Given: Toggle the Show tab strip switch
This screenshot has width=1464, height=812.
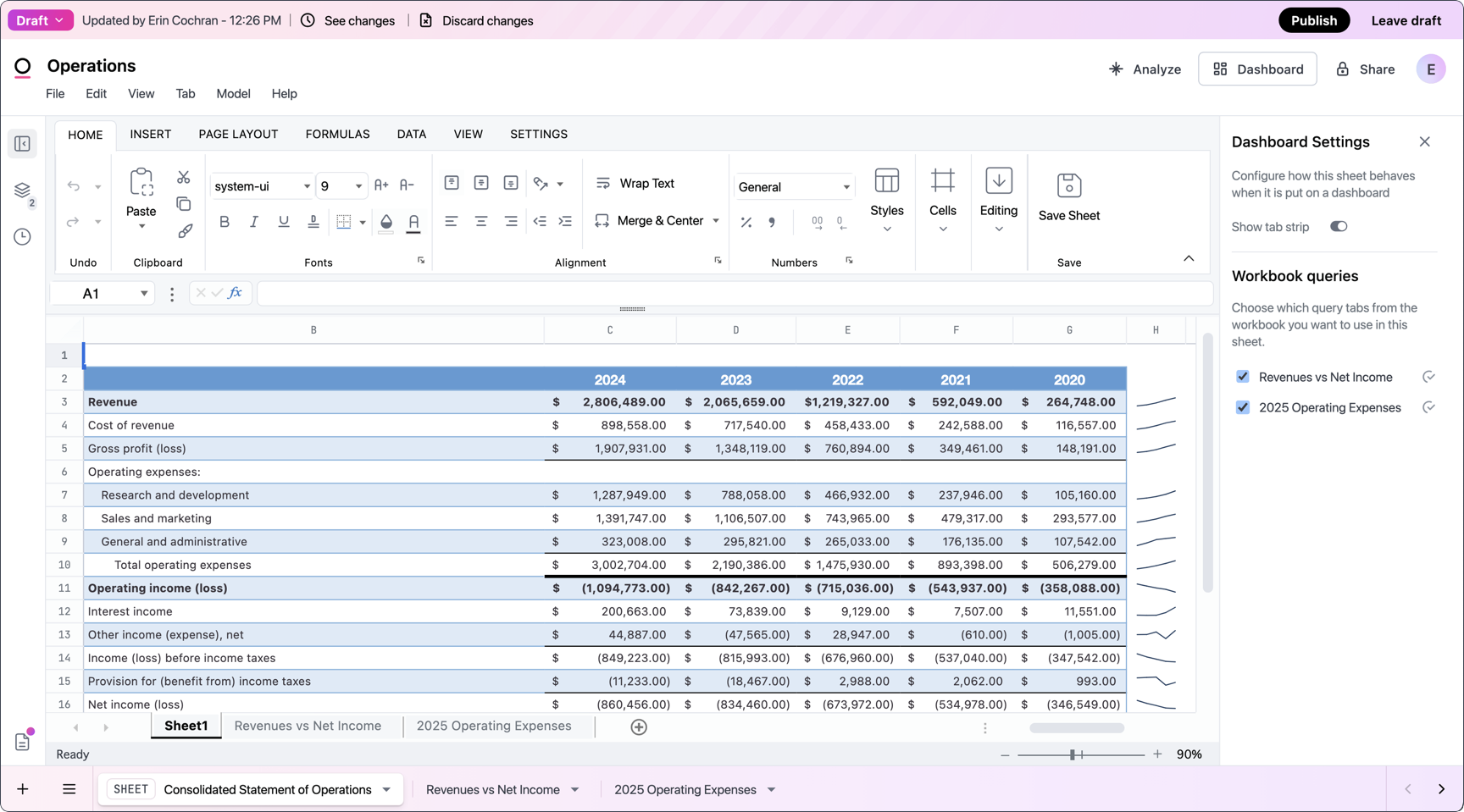Looking at the screenshot, I should [x=1339, y=227].
